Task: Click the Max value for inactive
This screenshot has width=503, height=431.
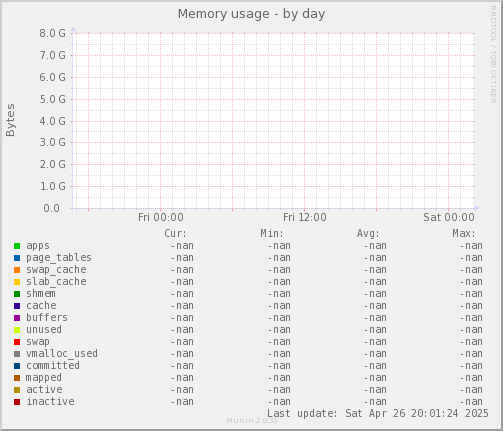Action: point(471,402)
